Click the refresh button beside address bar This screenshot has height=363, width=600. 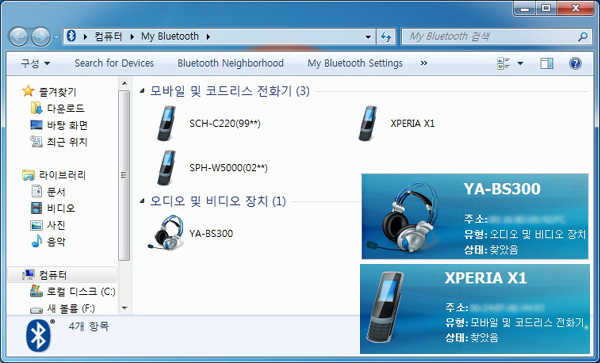tap(386, 37)
